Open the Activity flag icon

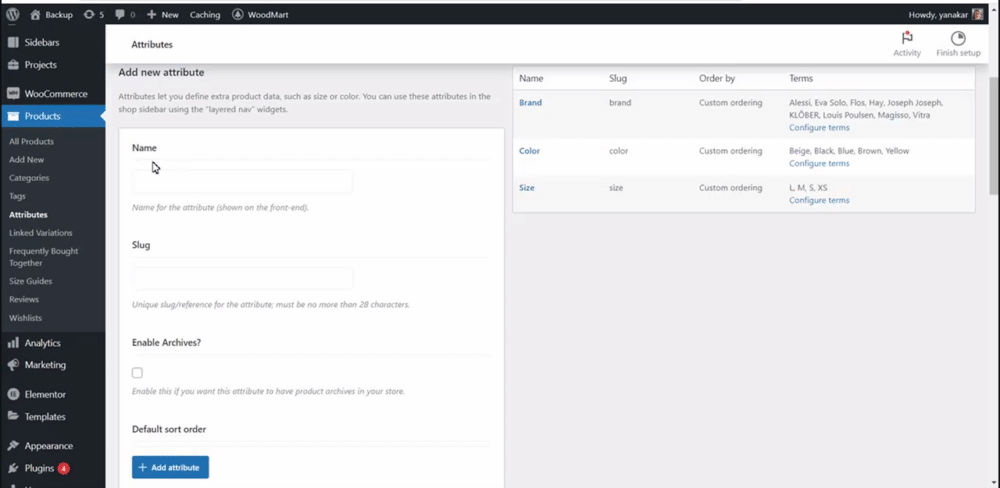[907, 38]
